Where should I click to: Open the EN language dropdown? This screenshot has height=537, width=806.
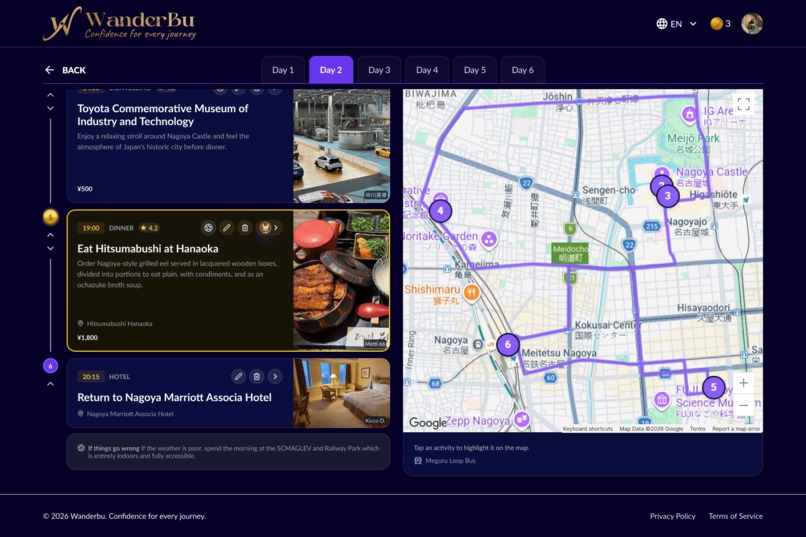(676, 24)
